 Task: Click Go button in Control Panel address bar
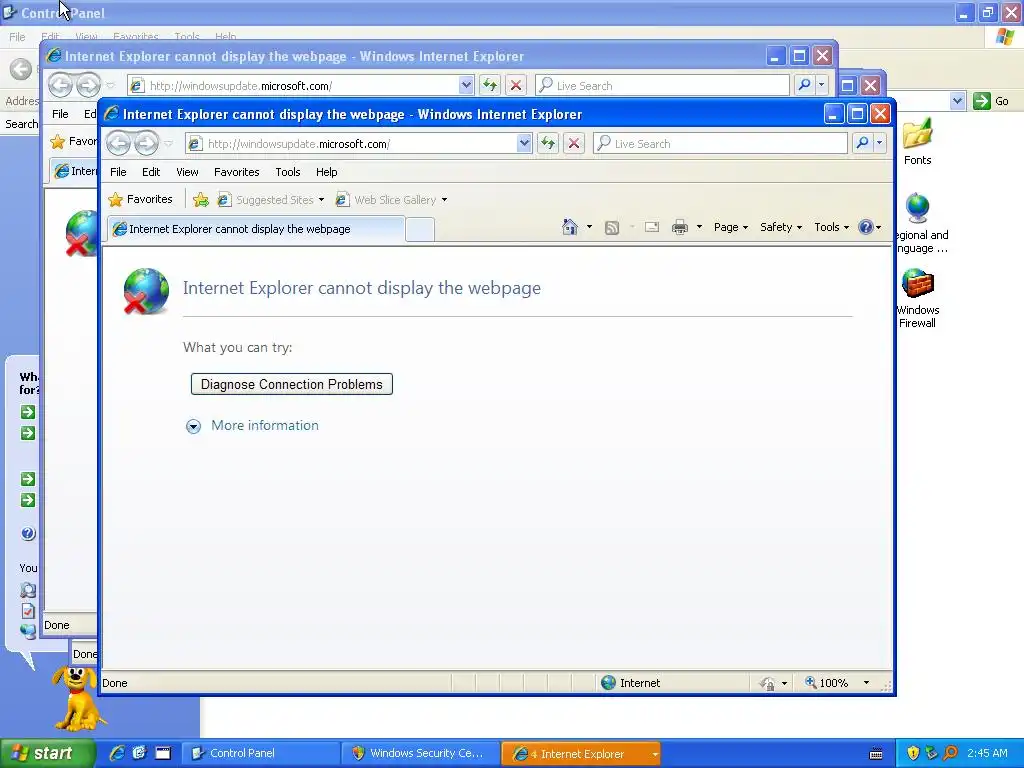991,101
